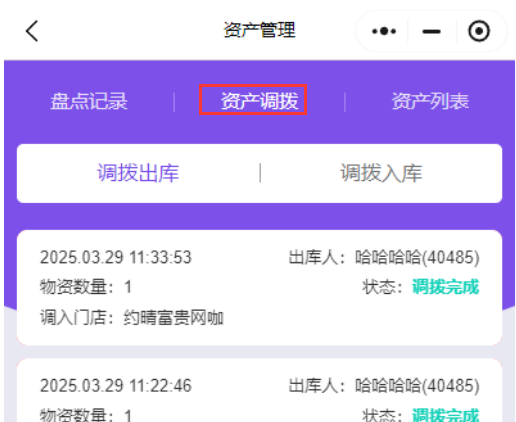Open the mini program three-dot menu
516x422 pixels.
pyautogui.click(x=384, y=31)
